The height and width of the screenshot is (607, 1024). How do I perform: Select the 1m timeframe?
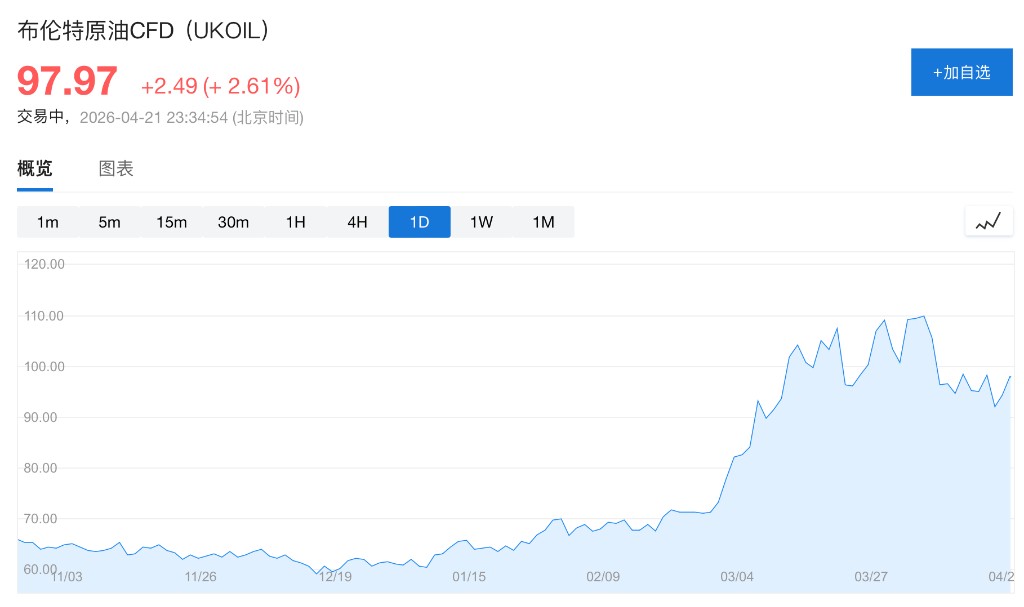click(48, 222)
